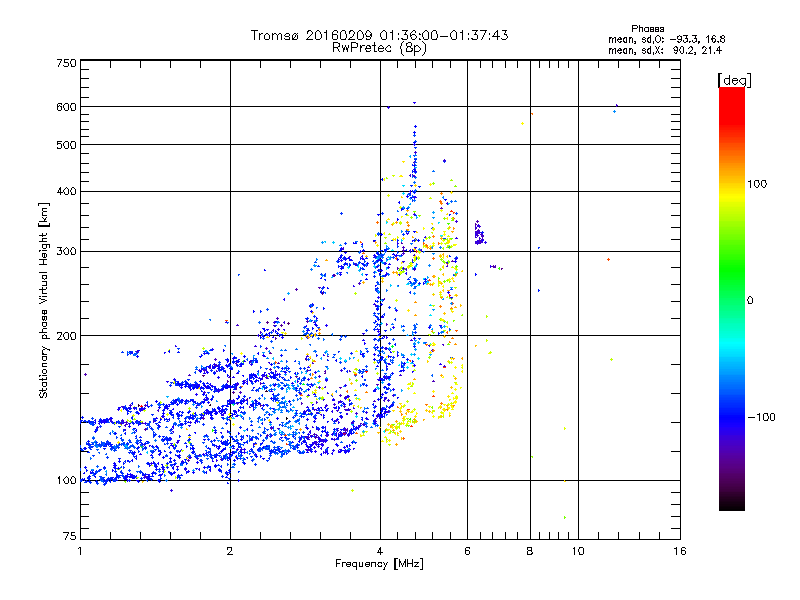
Task: Click the purple echo cluster just past 6 MHz
Action: (x=479, y=233)
